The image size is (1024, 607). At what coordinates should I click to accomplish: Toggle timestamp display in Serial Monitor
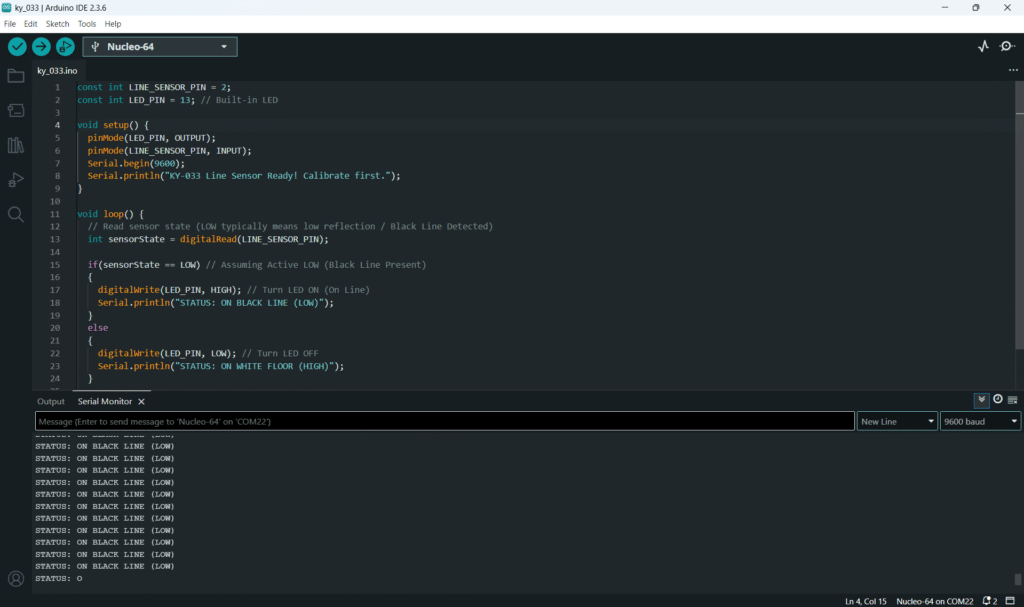(x=998, y=400)
